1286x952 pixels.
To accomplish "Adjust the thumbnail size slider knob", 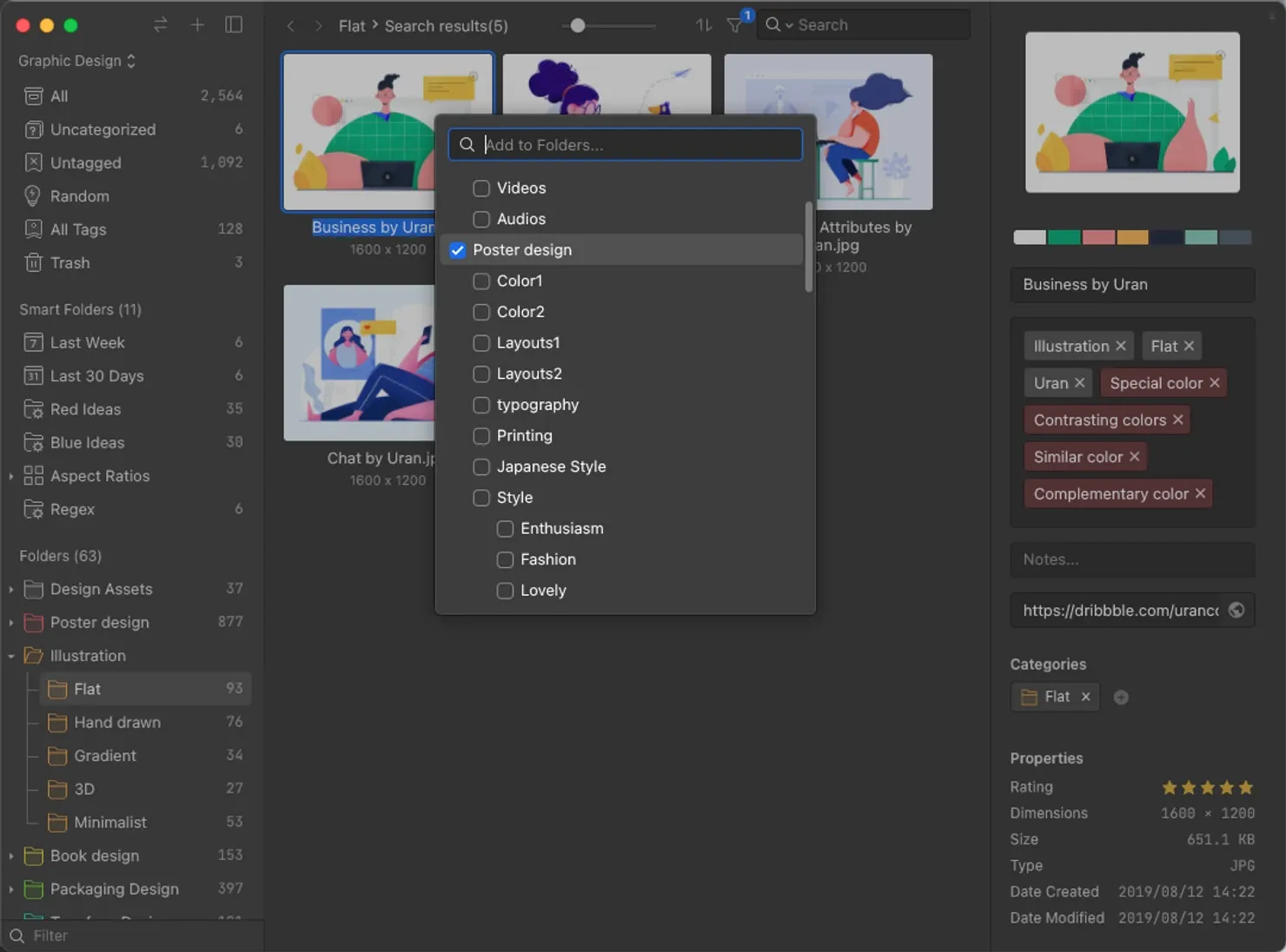I will [x=579, y=25].
